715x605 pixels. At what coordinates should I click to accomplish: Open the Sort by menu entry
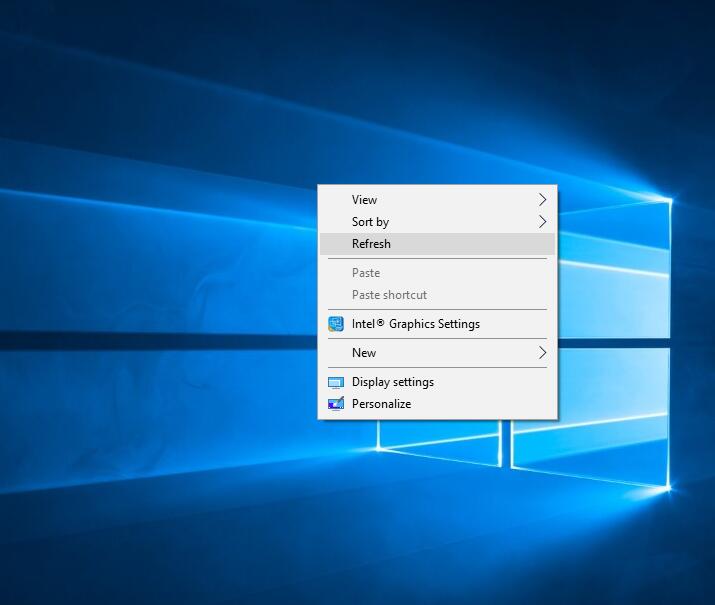pos(437,222)
